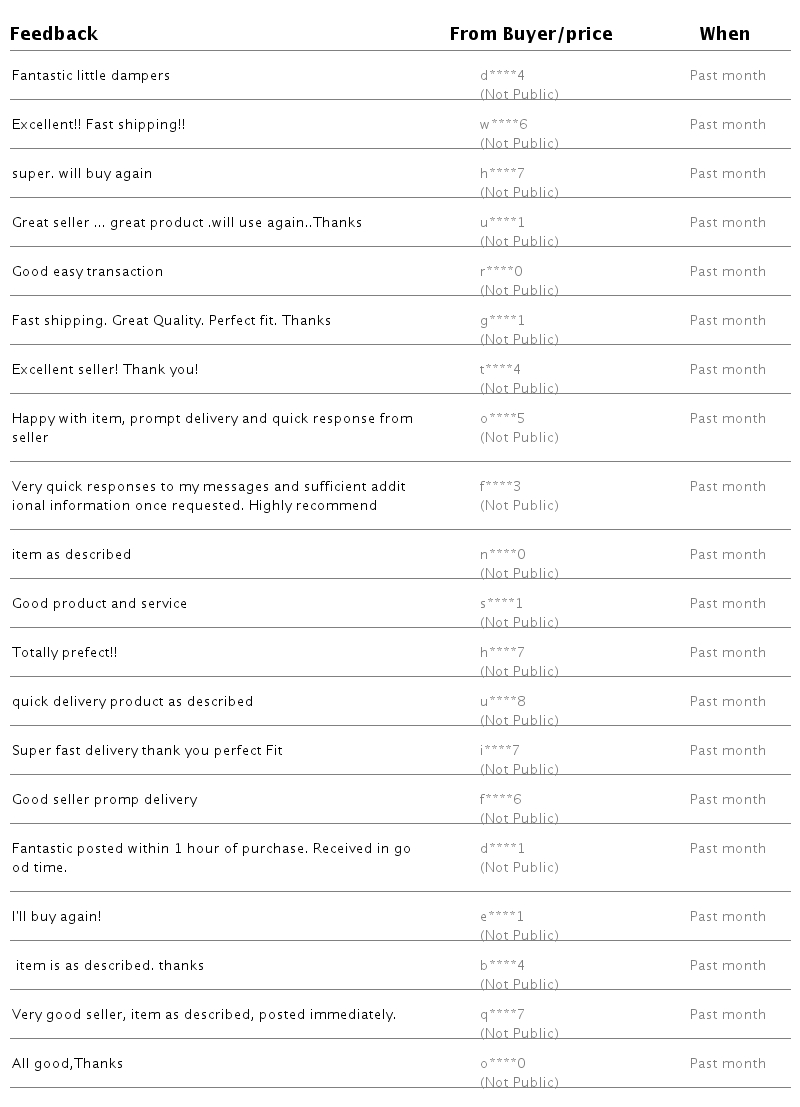Image resolution: width=800 pixels, height=1107 pixels.
Task: Select buyer w****6 username
Action: tap(503, 124)
